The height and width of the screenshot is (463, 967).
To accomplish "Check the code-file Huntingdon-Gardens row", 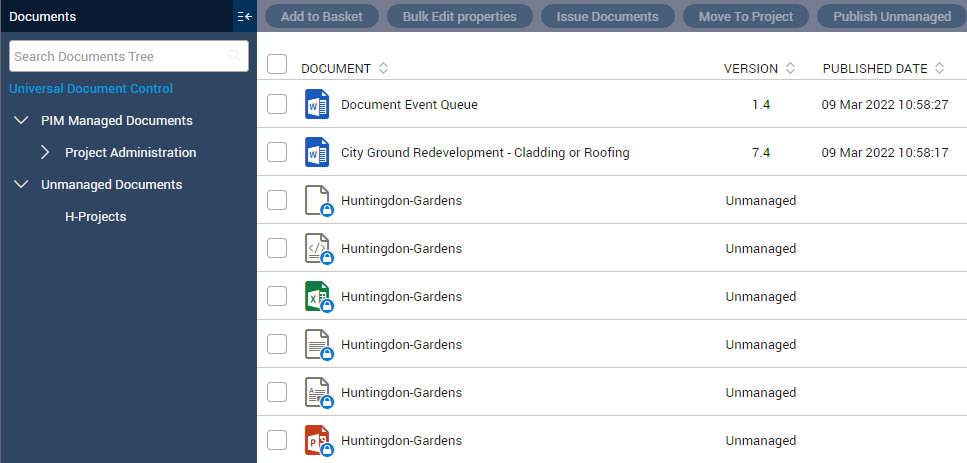I will coord(277,248).
